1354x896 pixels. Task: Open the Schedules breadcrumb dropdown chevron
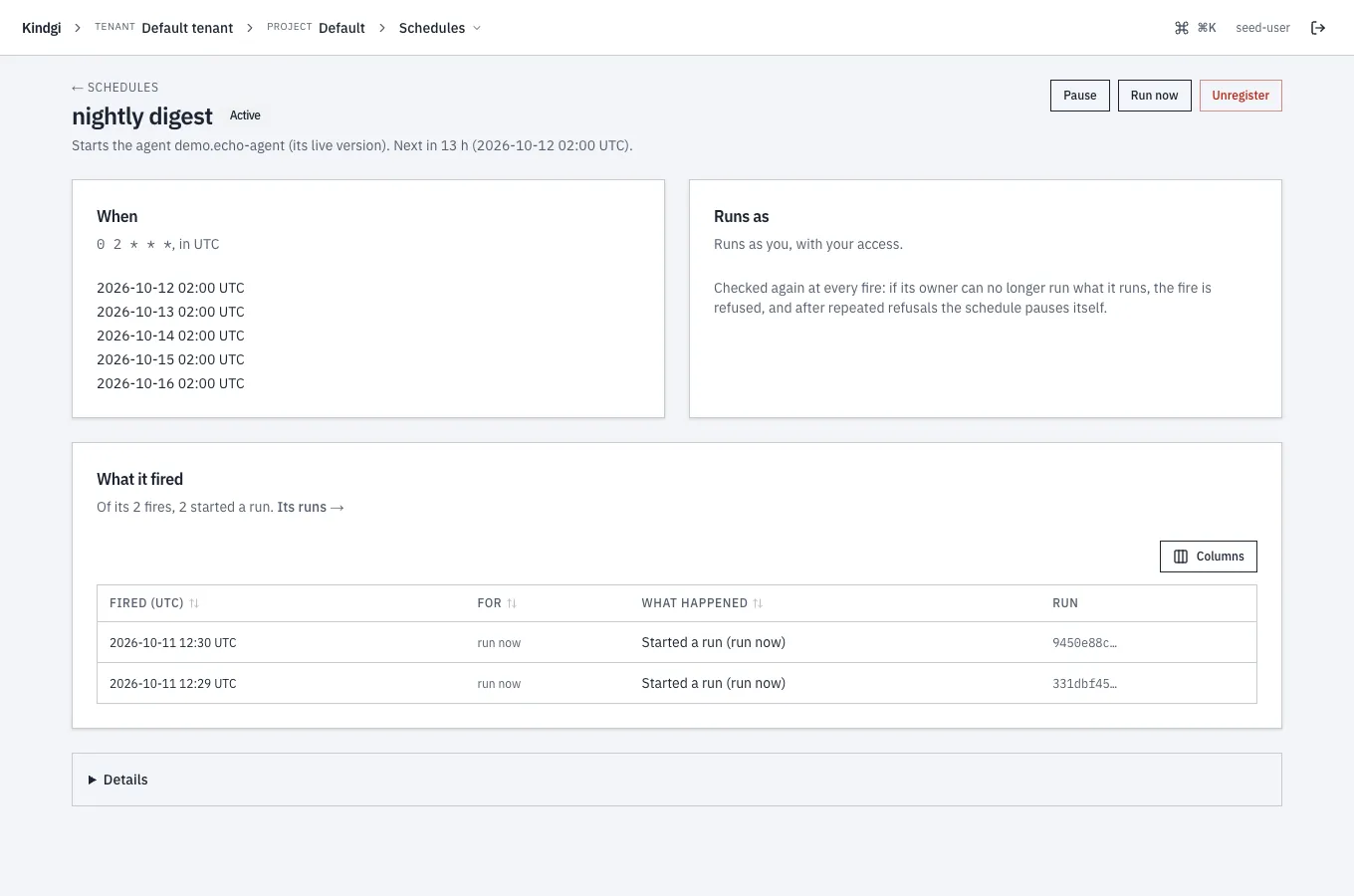point(477,28)
